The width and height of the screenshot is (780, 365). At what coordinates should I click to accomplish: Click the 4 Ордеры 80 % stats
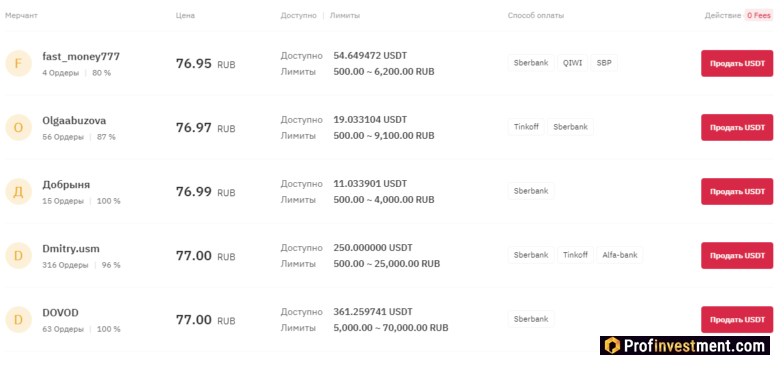[77, 73]
